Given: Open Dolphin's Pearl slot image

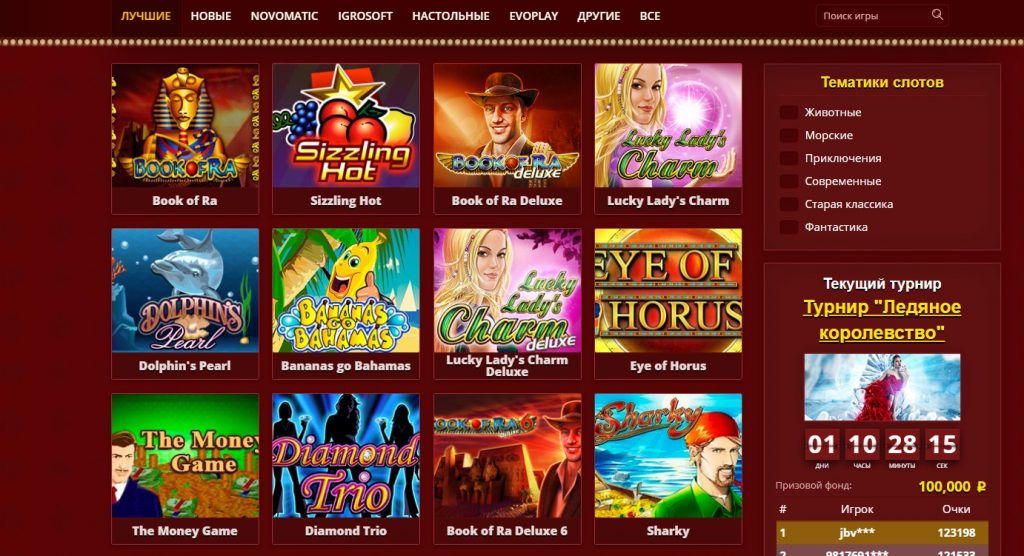Looking at the screenshot, I should point(185,291).
